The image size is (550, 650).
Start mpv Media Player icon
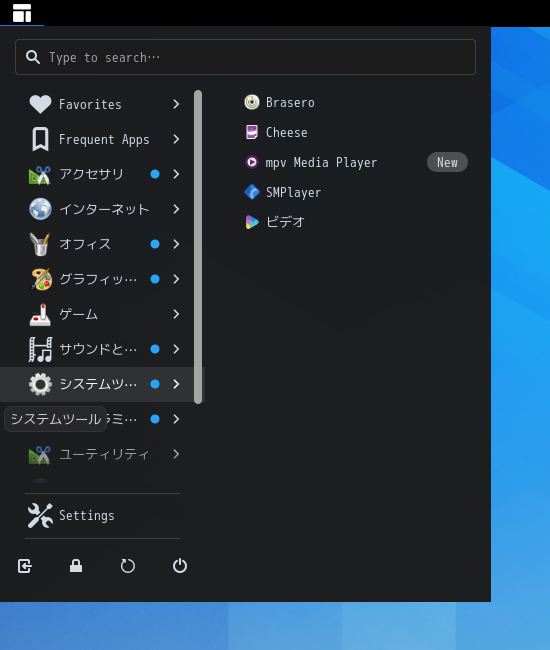tap(252, 162)
